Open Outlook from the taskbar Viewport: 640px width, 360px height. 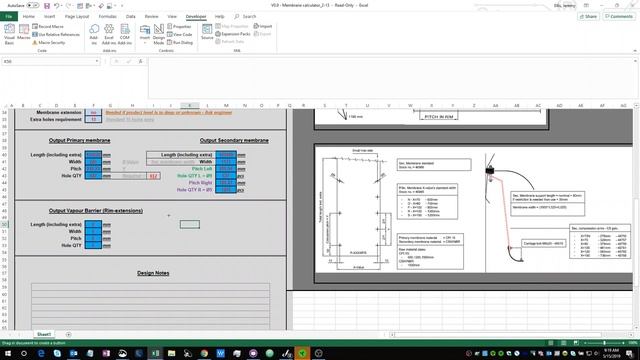tap(73, 353)
